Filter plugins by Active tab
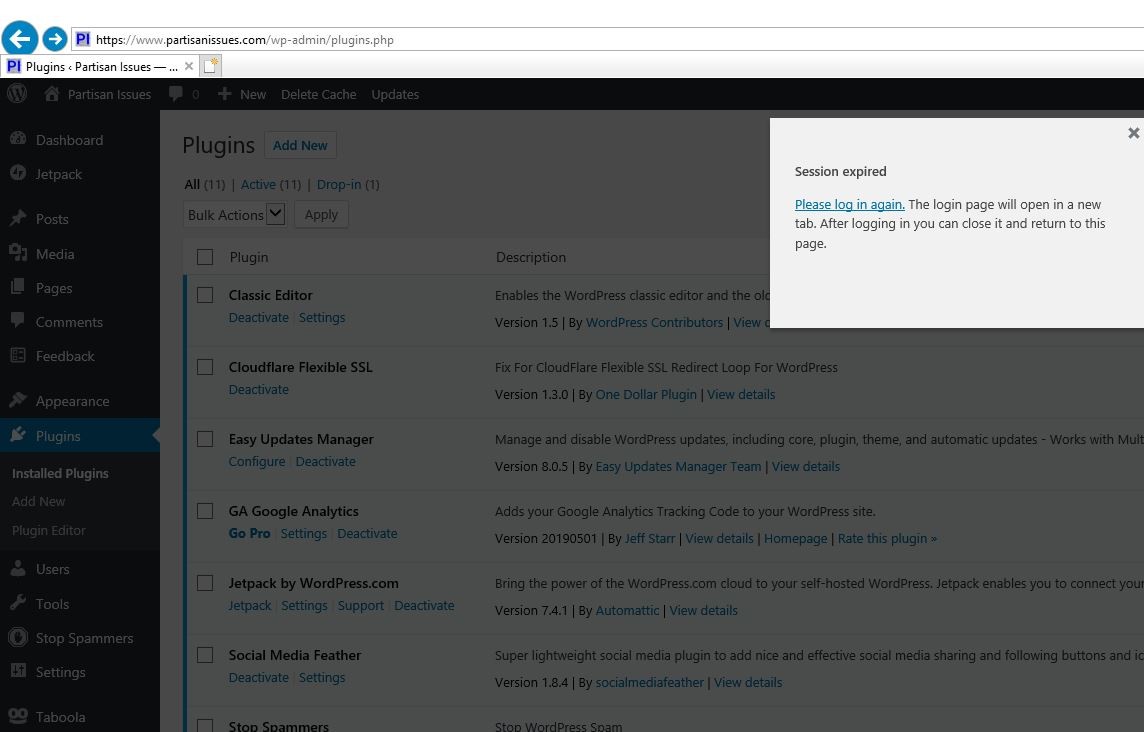 (x=258, y=184)
